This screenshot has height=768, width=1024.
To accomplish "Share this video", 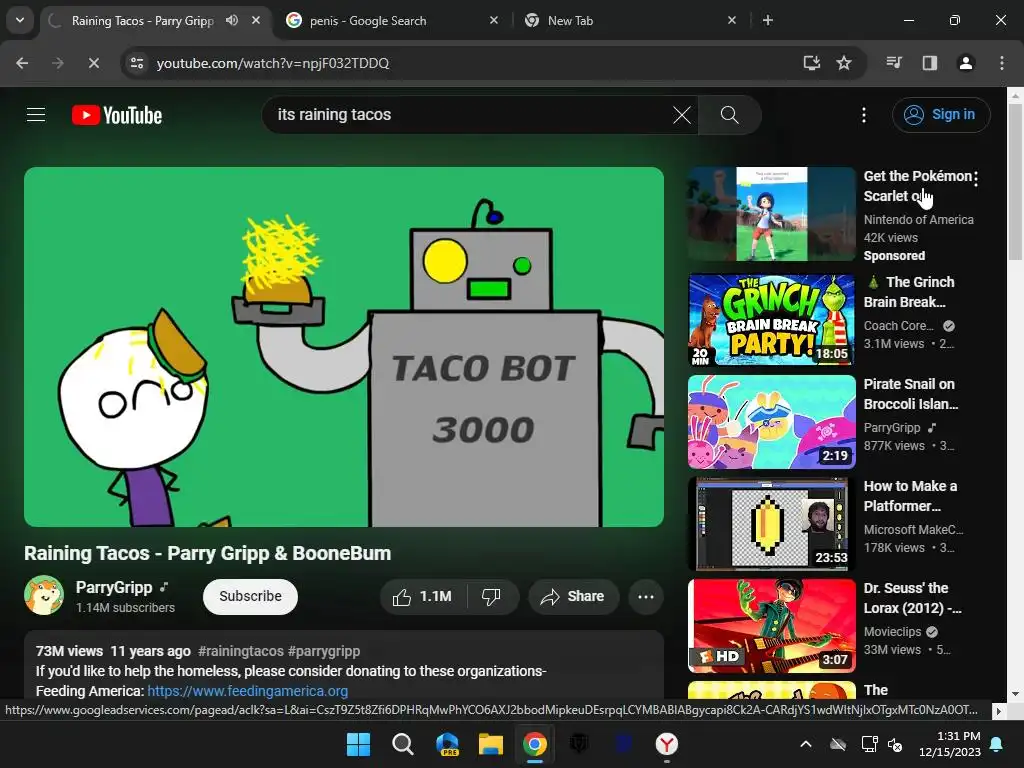I will (x=573, y=596).
